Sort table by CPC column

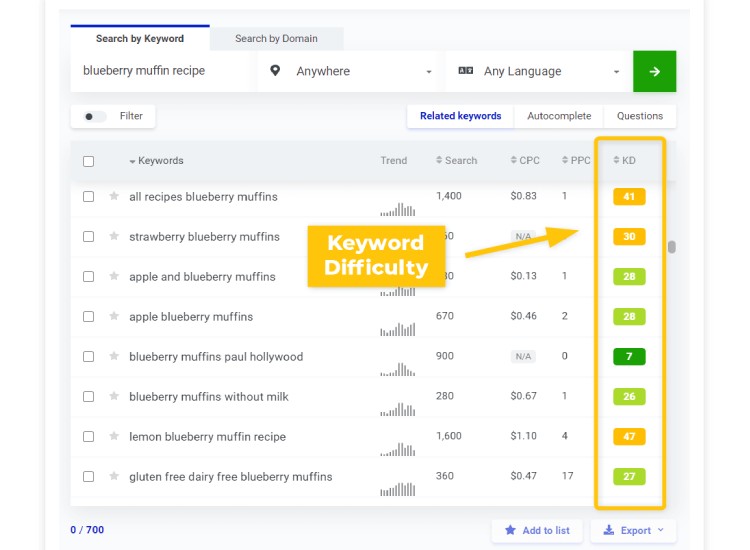click(x=525, y=160)
